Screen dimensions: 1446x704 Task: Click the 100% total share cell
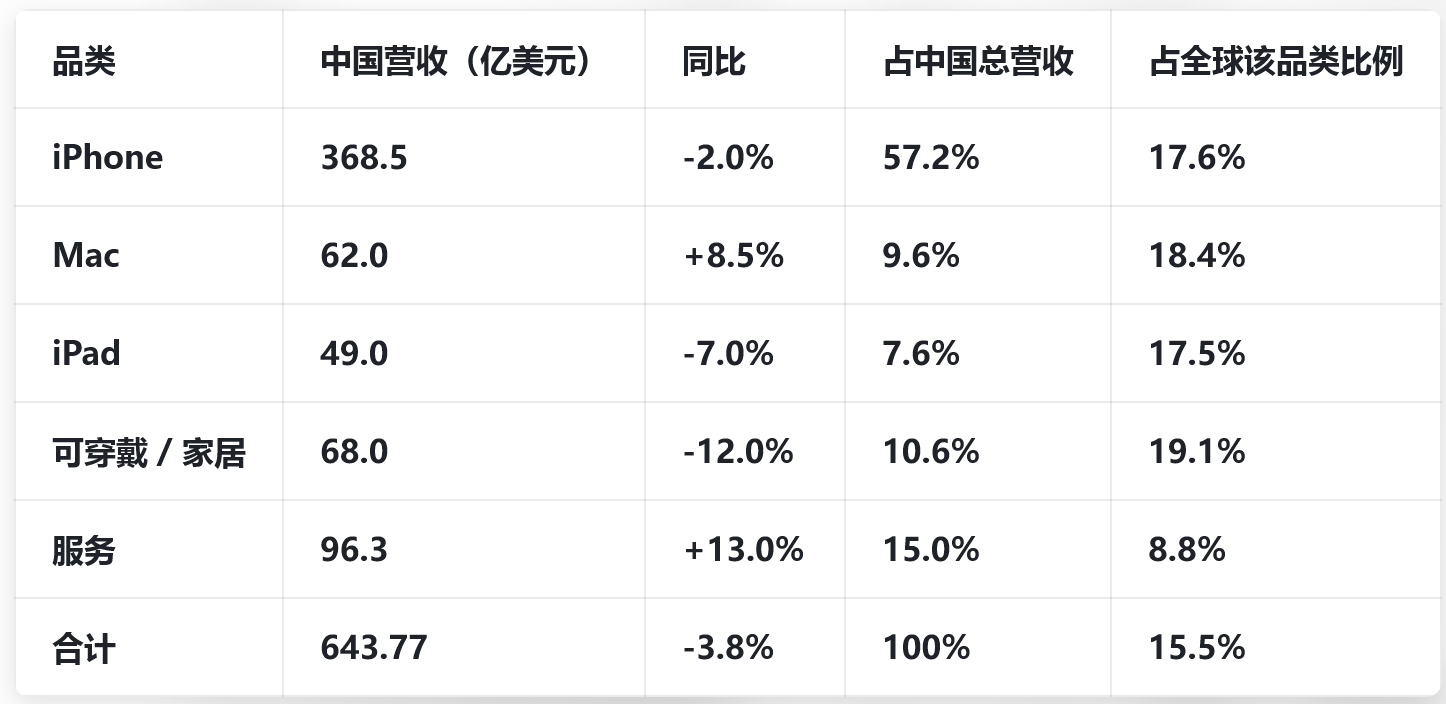(926, 648)
